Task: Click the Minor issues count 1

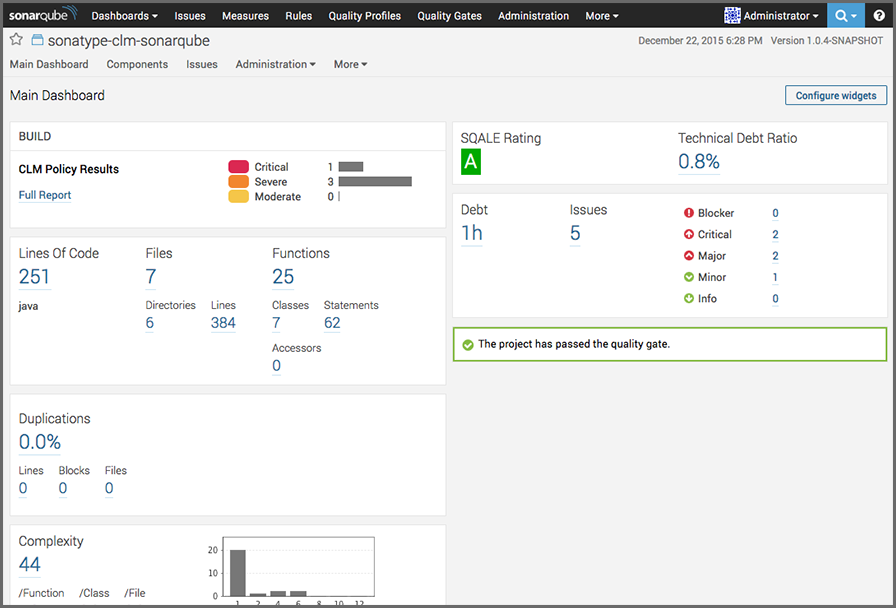Action: pyautogui.click(x=775, y=277)
